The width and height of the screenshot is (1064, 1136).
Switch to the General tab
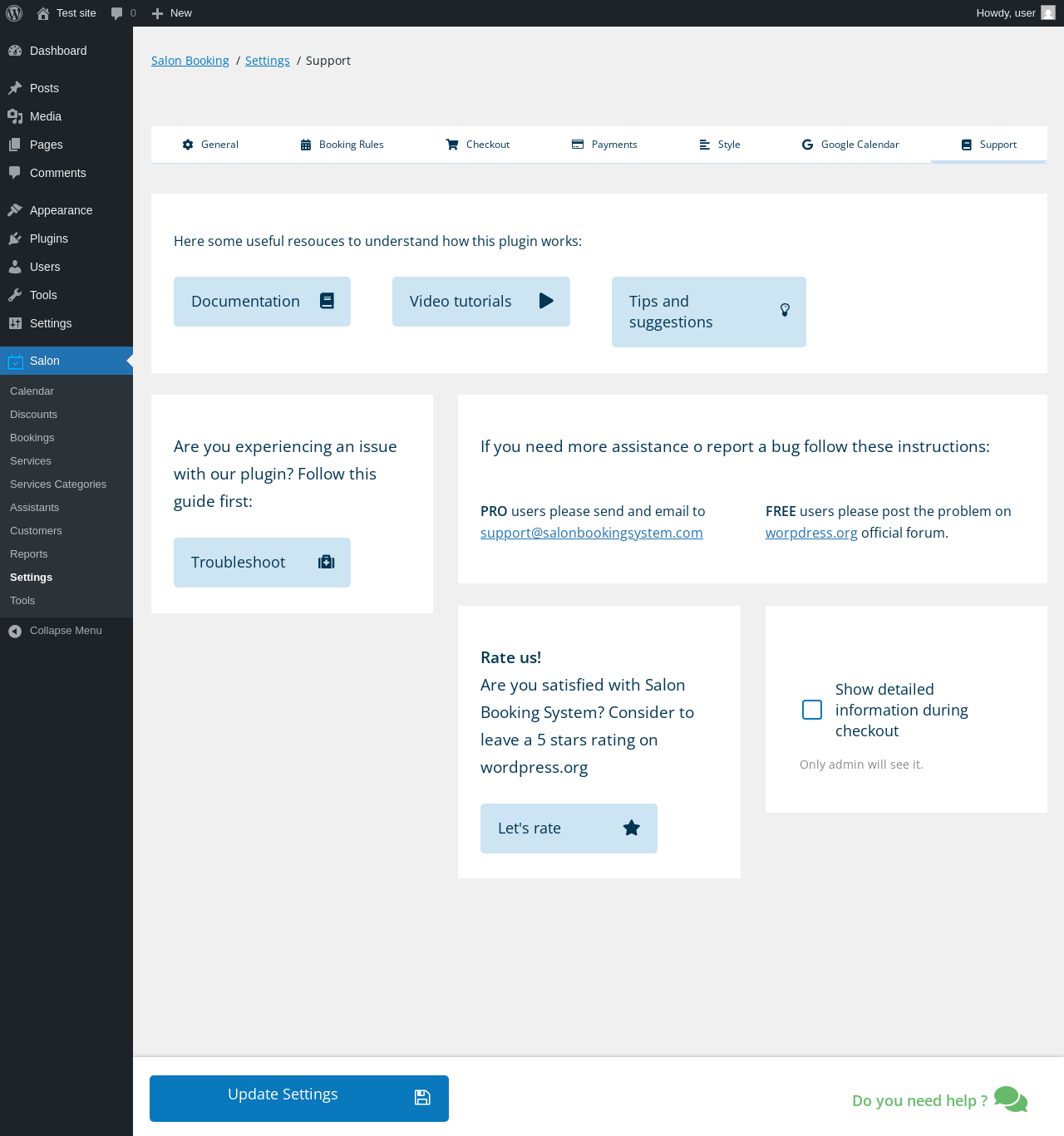tap(210, 145)
